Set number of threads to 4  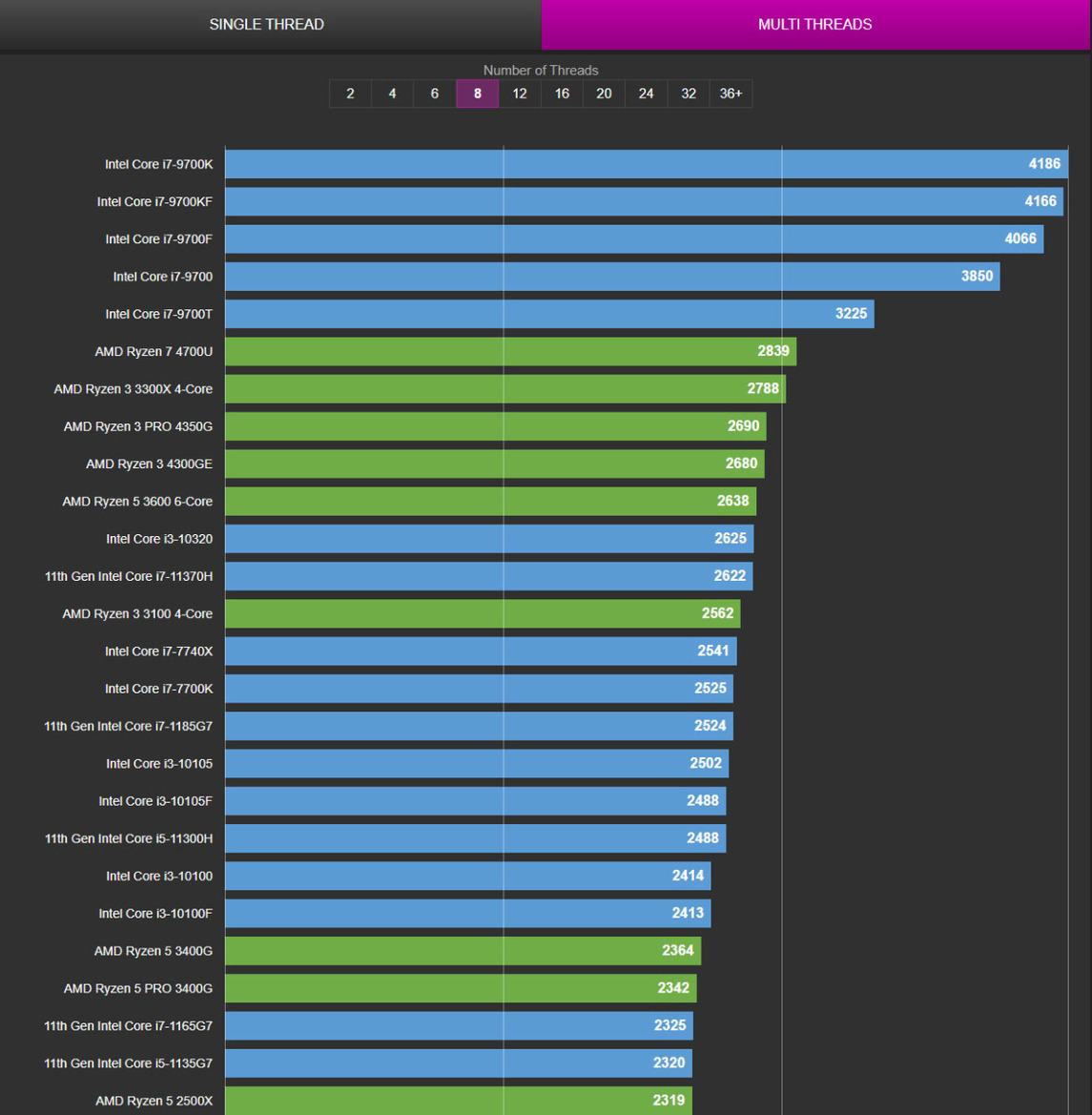coord(392,93)
